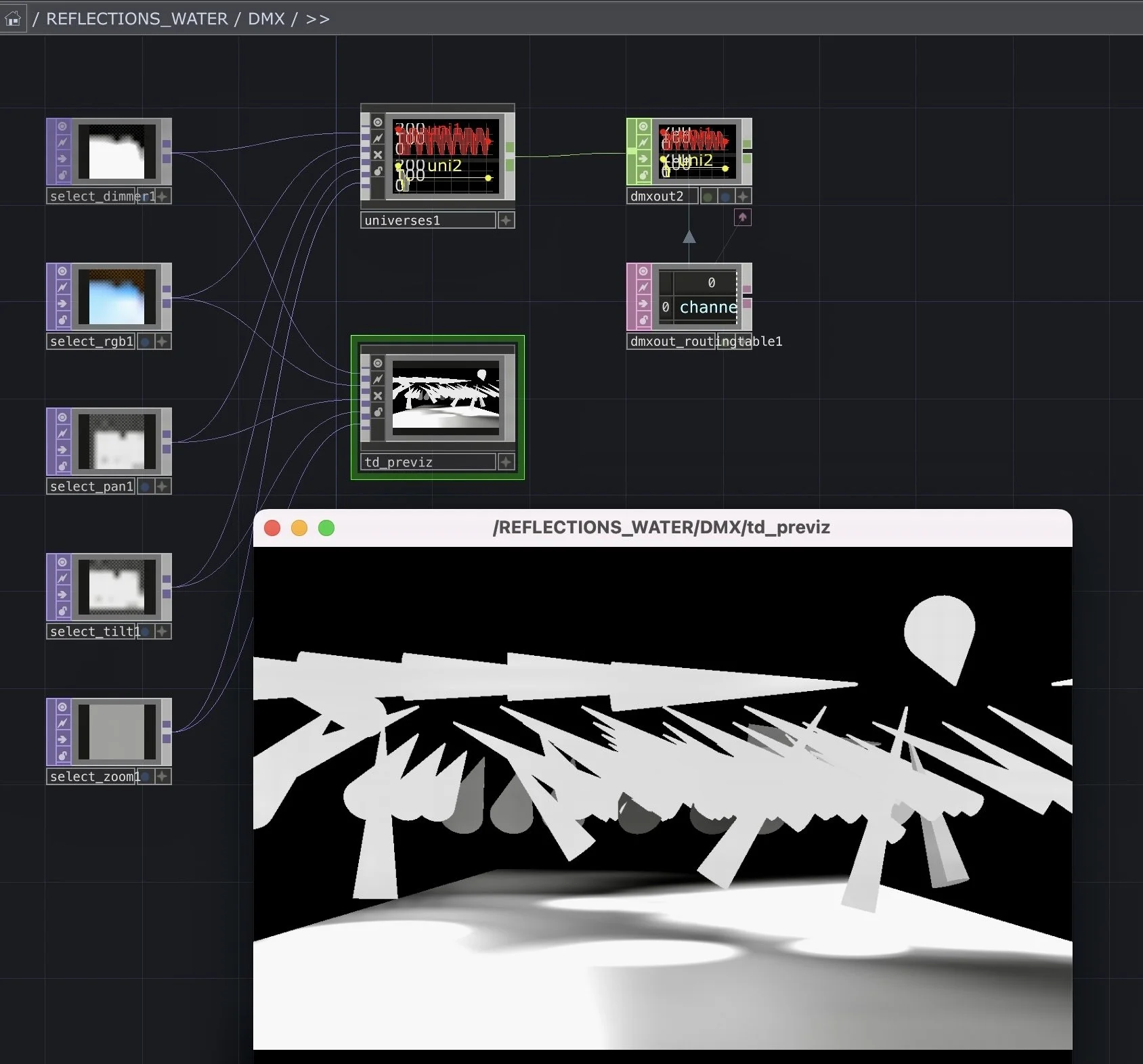
Task: Toggle the viewer flag circle on select_dimmer1
Action: 61,125
